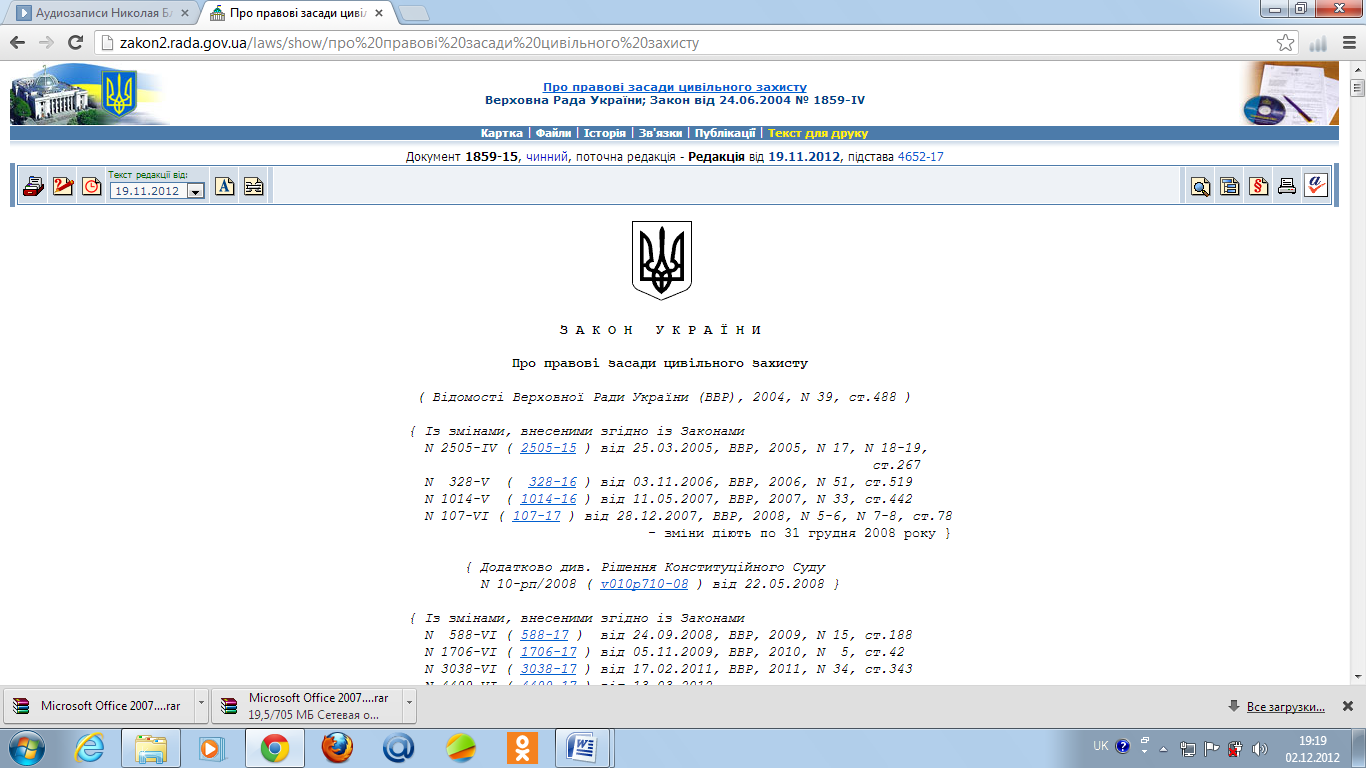The image size is (1366, 768).
Task: Go back in browser history
Action: 17,42
